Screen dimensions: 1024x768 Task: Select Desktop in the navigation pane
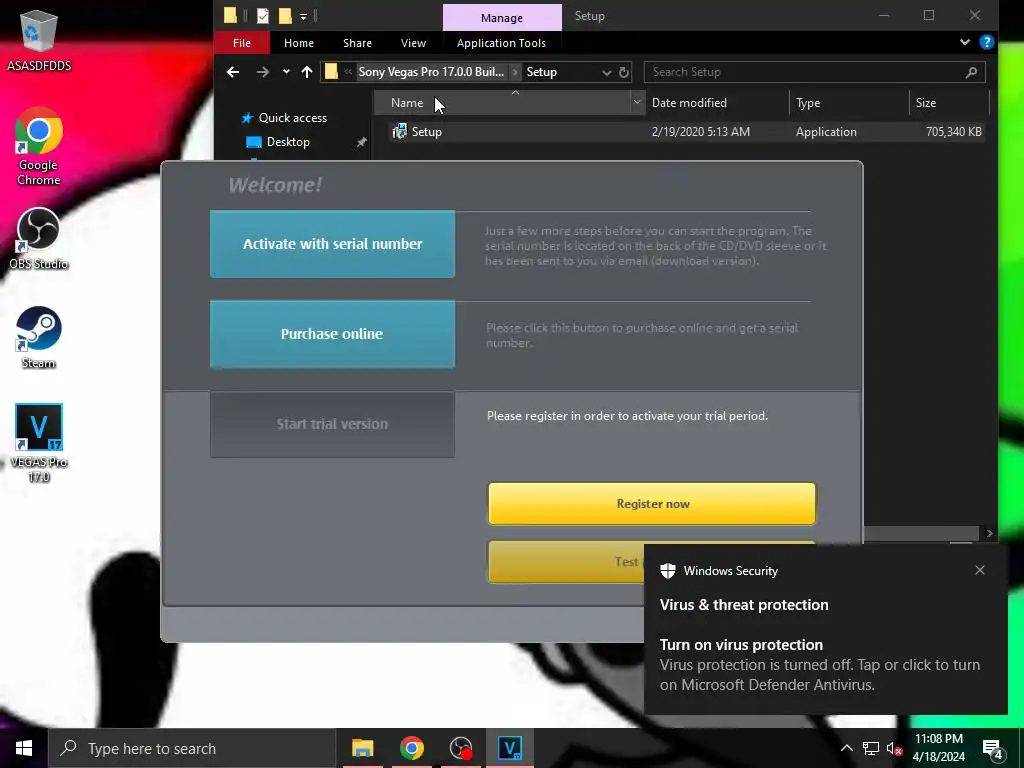[x=287, y=142]
